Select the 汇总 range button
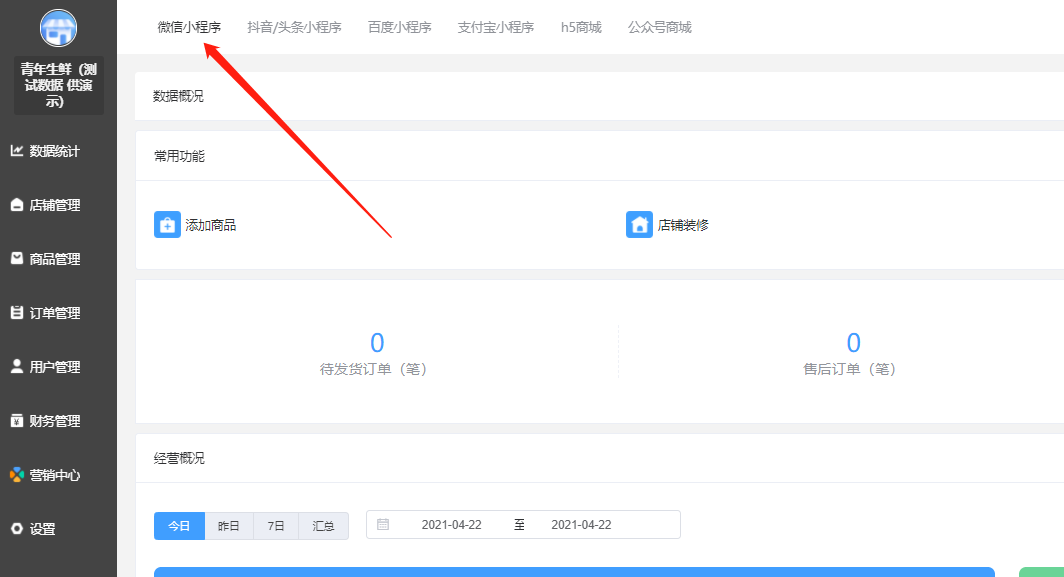The image size is (1064, 577). [324, 526]
